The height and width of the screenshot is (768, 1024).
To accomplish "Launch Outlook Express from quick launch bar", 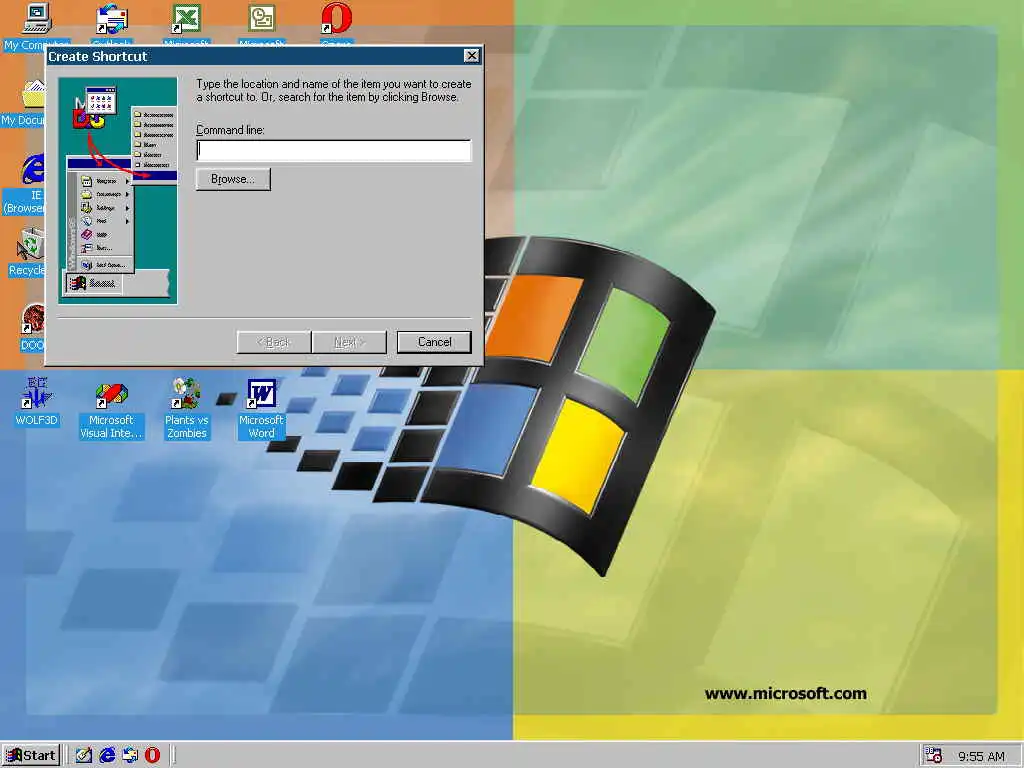I will click(130, 756).
